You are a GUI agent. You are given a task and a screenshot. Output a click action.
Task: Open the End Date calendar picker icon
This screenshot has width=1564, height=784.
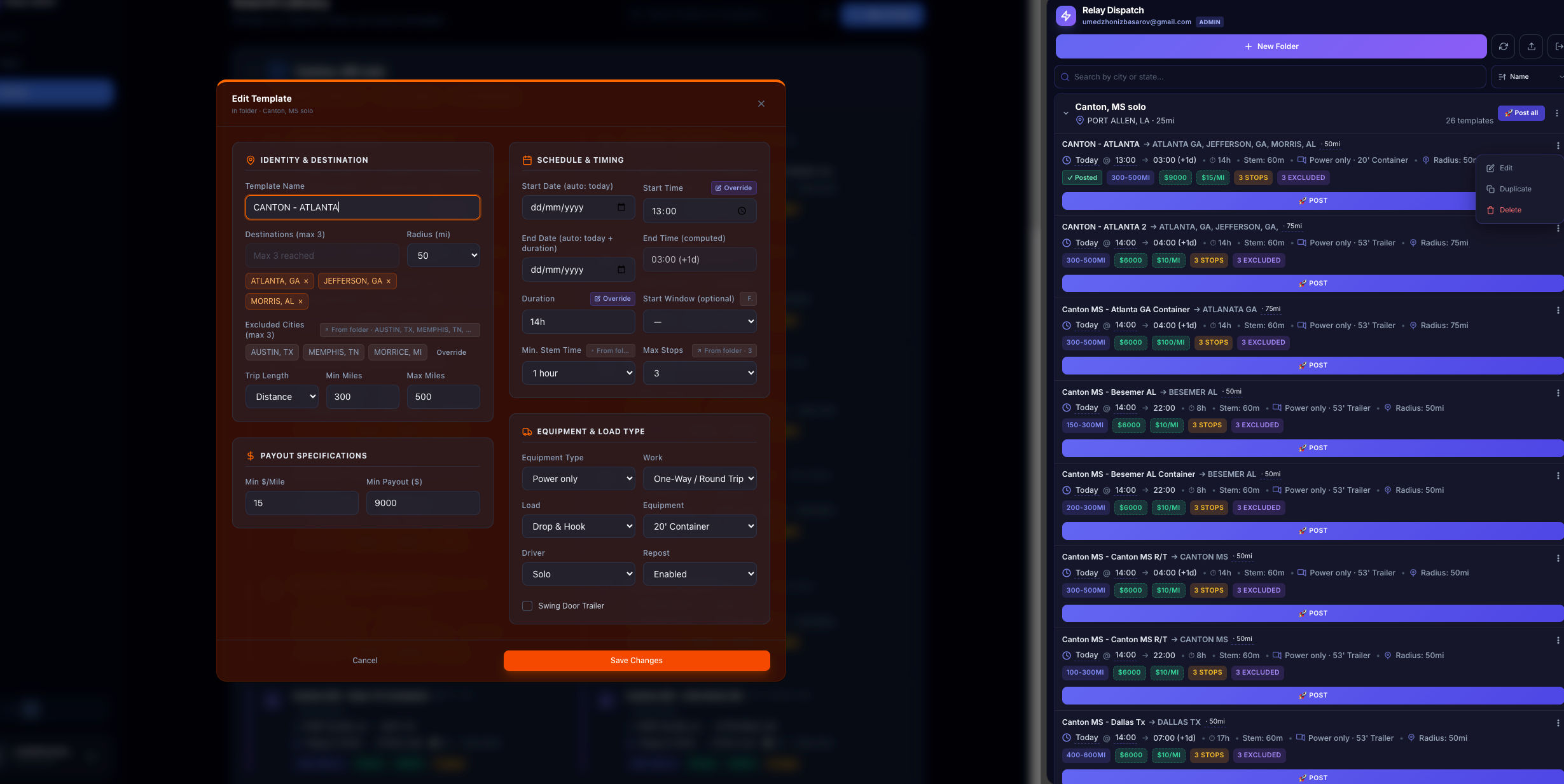(621, 270)
